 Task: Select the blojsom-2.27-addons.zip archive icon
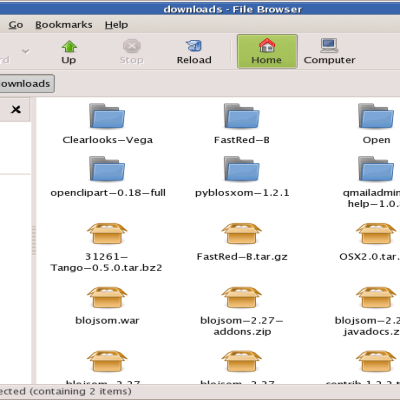click(242, 297)
